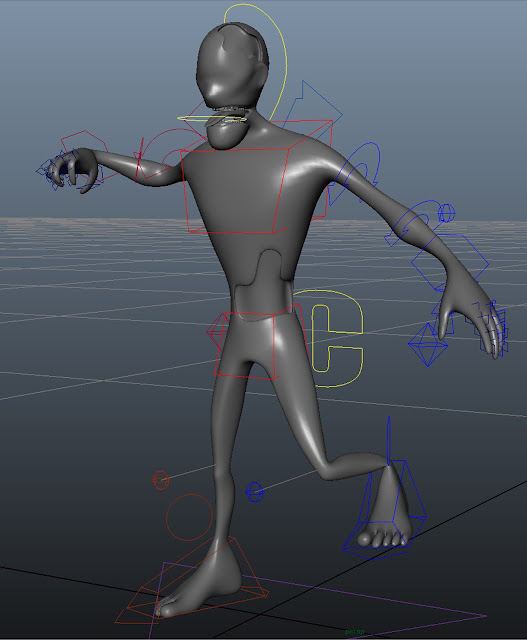Select the vertical blue line control above the raised heel
This screenshot has width=527, height=640.
tap(389, 441)
